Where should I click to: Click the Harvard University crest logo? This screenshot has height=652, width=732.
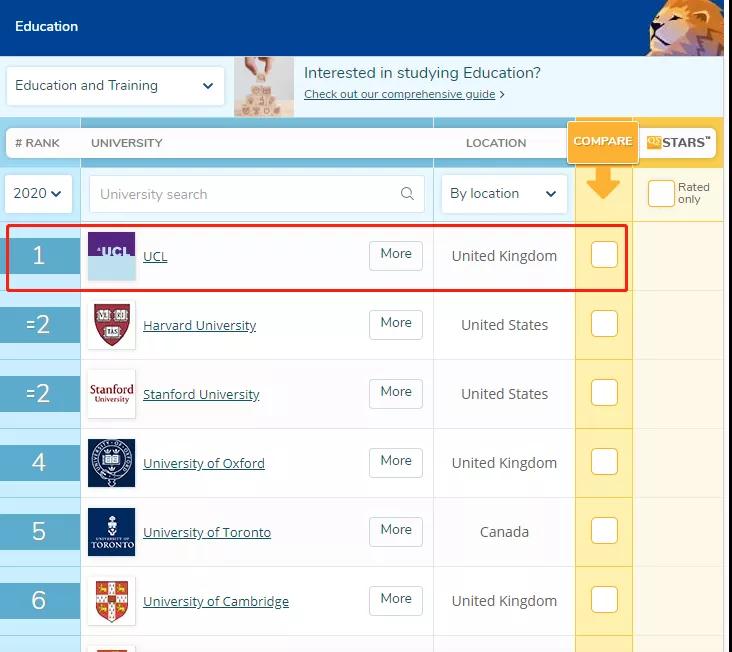click(x=112, y=325)
